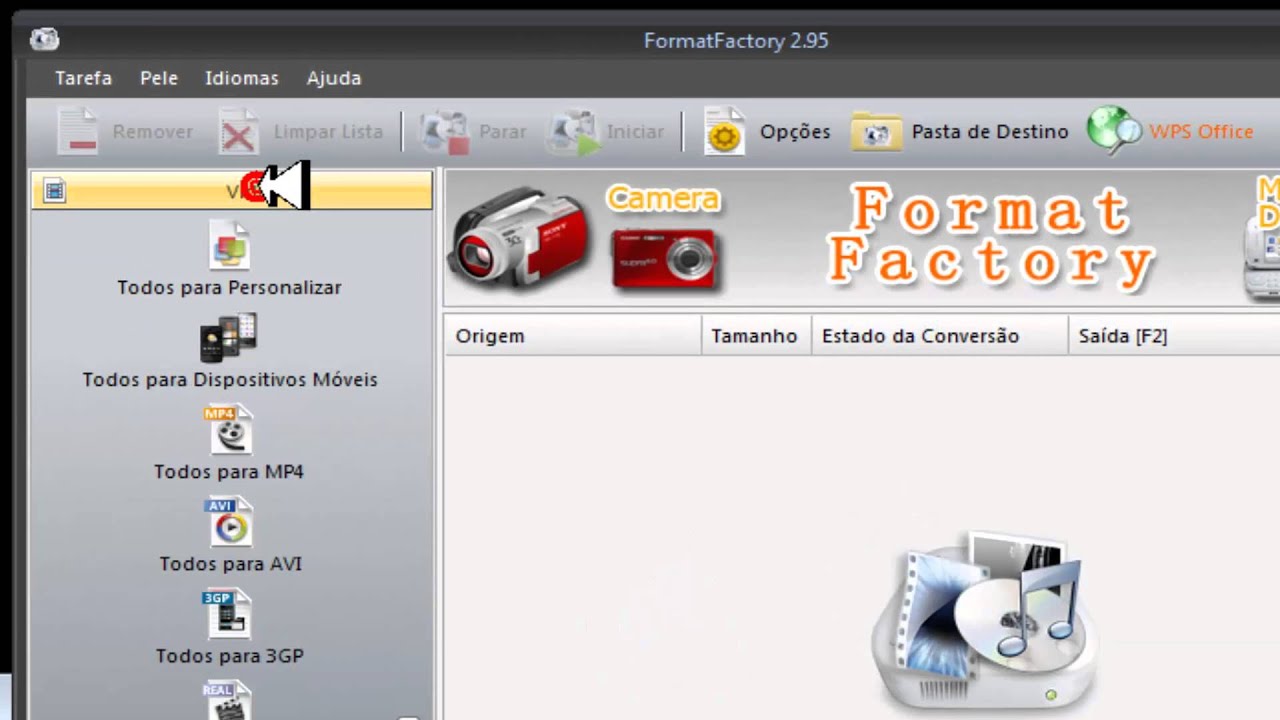Image resolution: width=1280 pixels, height=720 pixels.
Task: Click the Opções label
Action: tap(795, 131)
